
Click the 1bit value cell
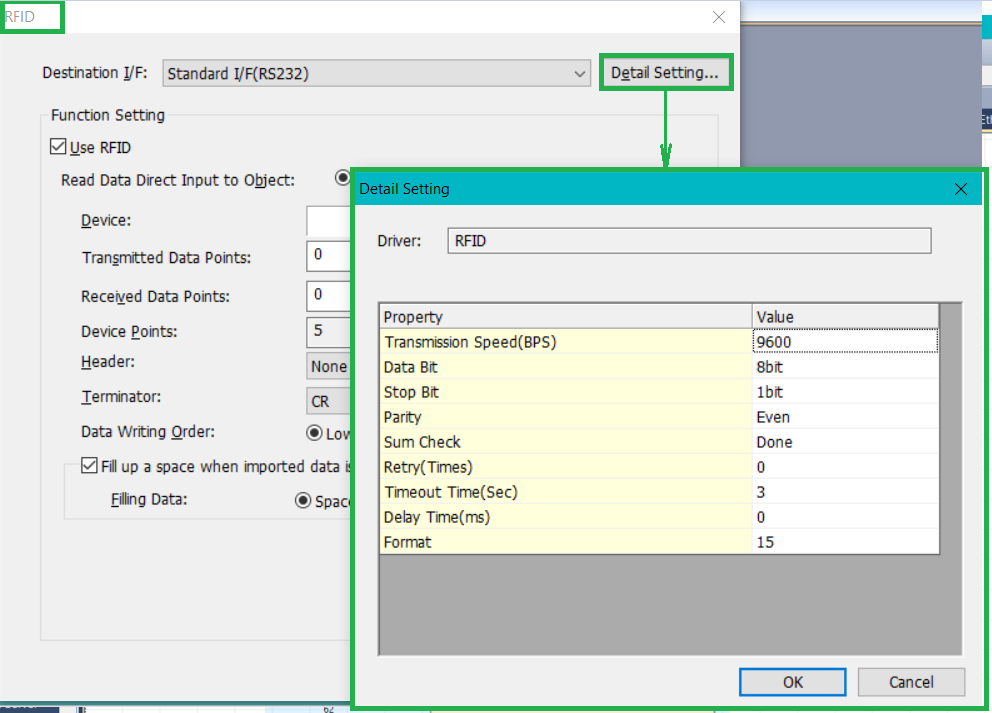pyautogui.click(x=845, y=392)
